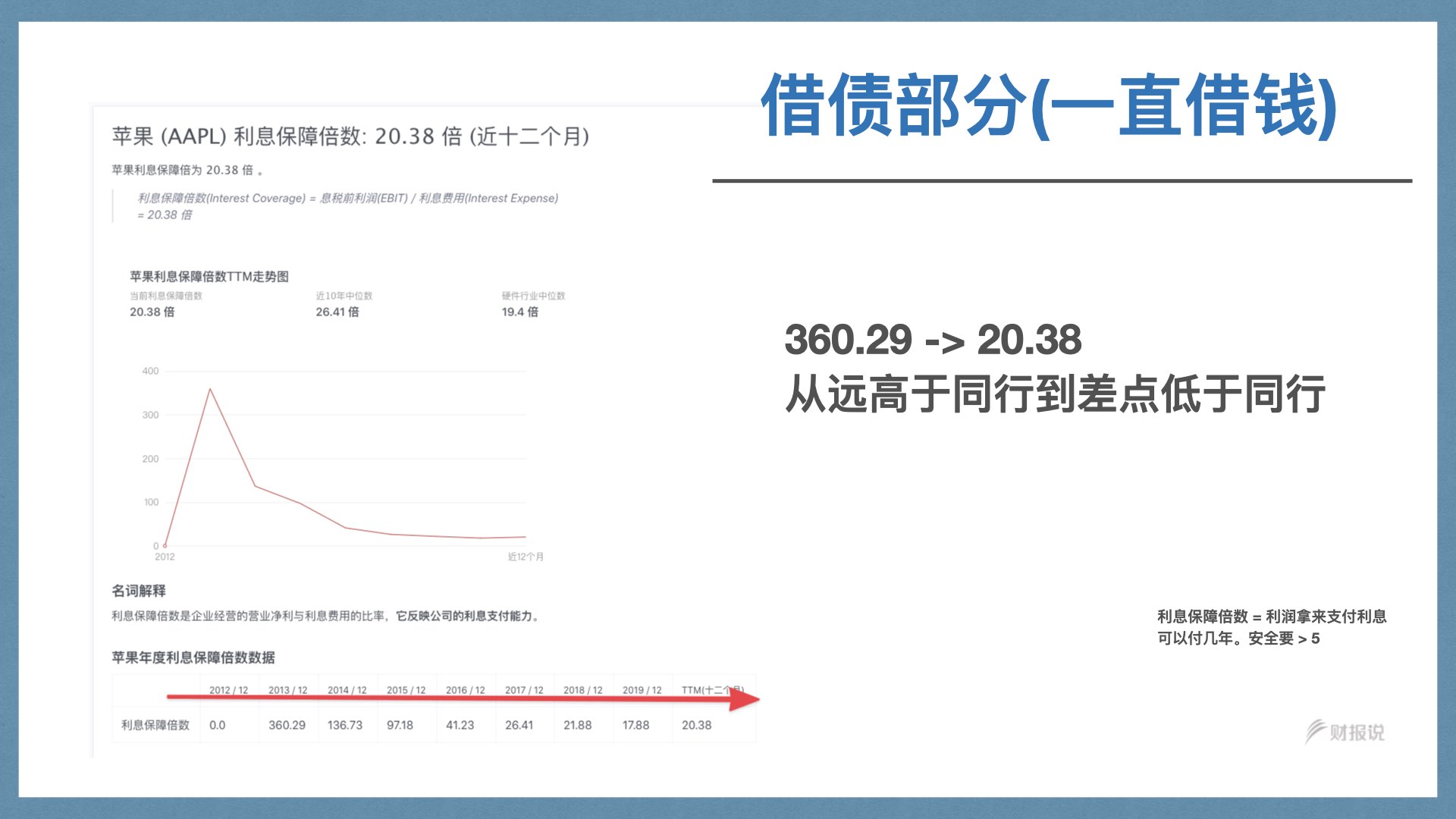Click the 2013 / 12 column header
This screenshot has height=819, width=1456.
coord(287,690)
